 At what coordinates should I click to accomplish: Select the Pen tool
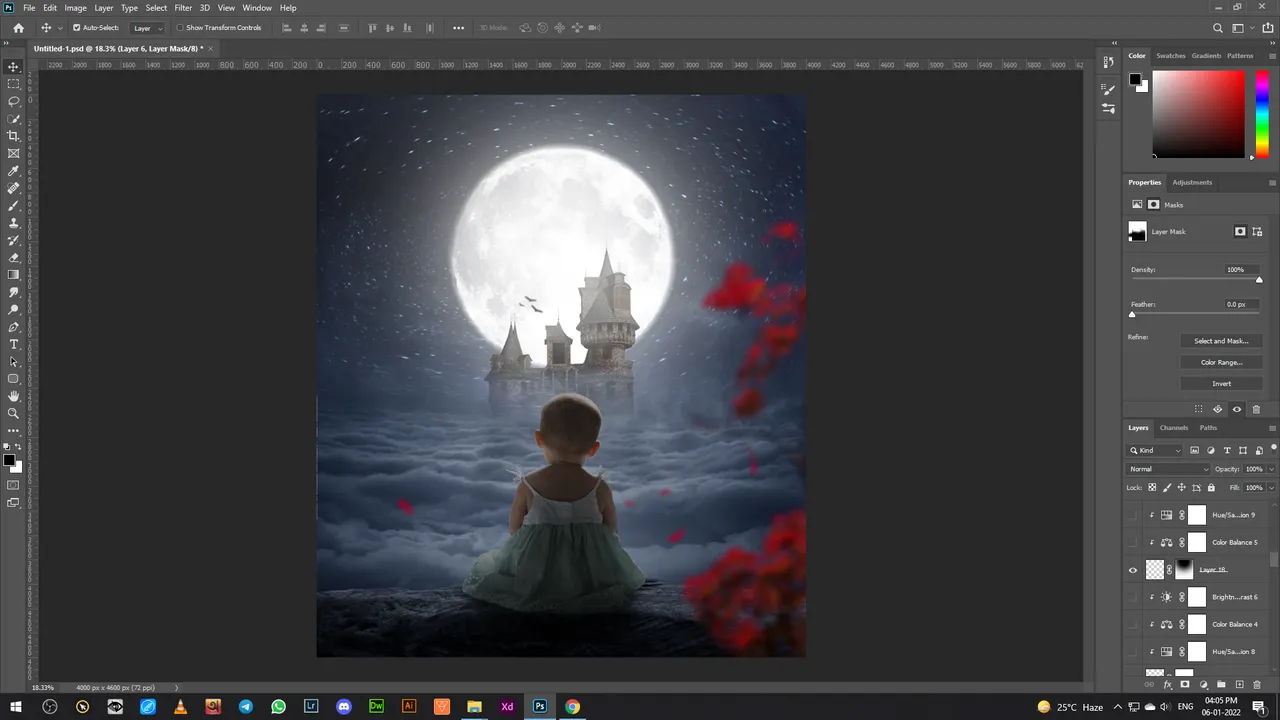coord(13,327)
